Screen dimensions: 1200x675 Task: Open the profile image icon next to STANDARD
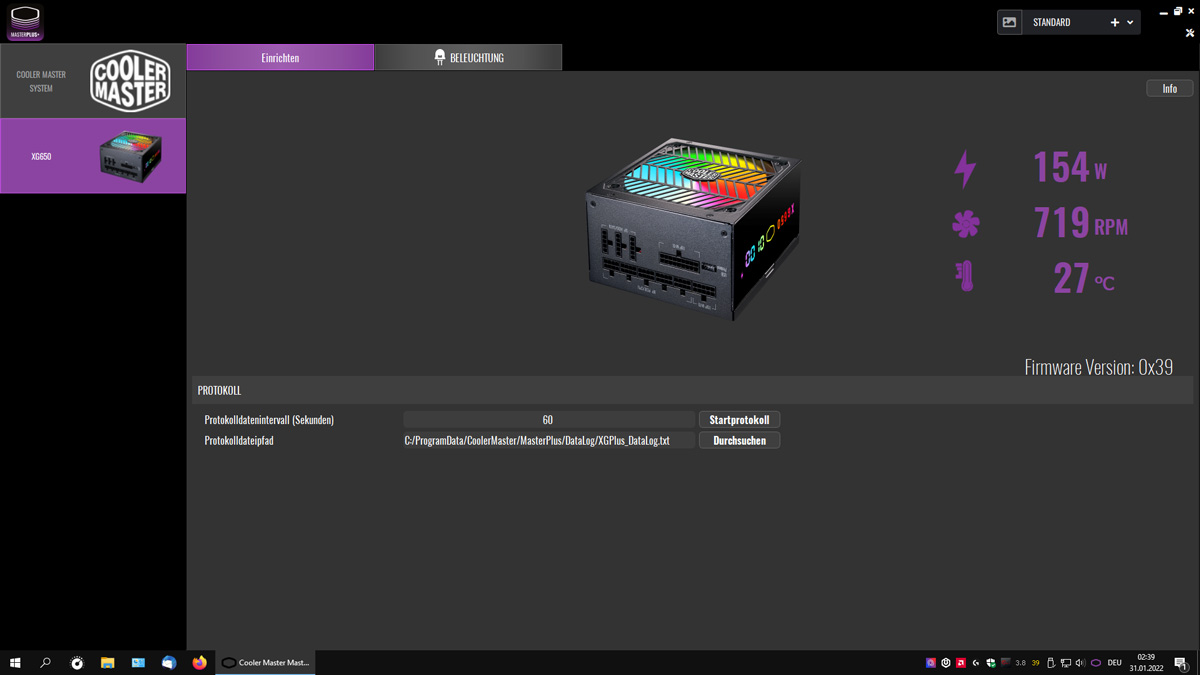coord(1010,22)
